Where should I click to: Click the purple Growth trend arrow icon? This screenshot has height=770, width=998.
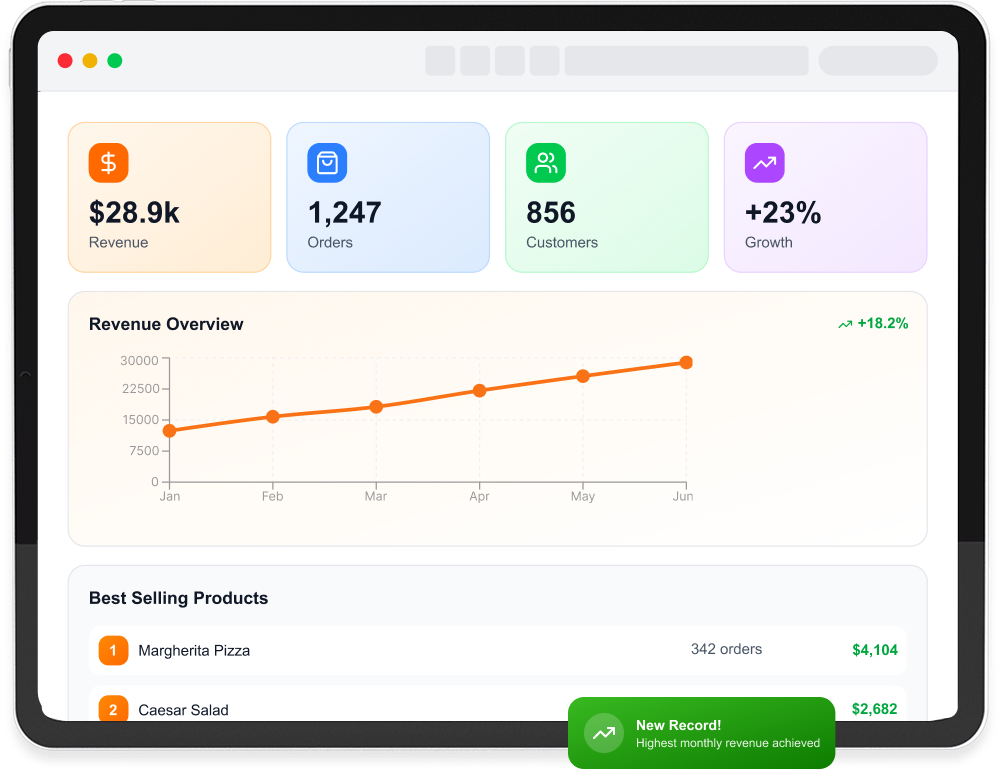pos(765,163)
